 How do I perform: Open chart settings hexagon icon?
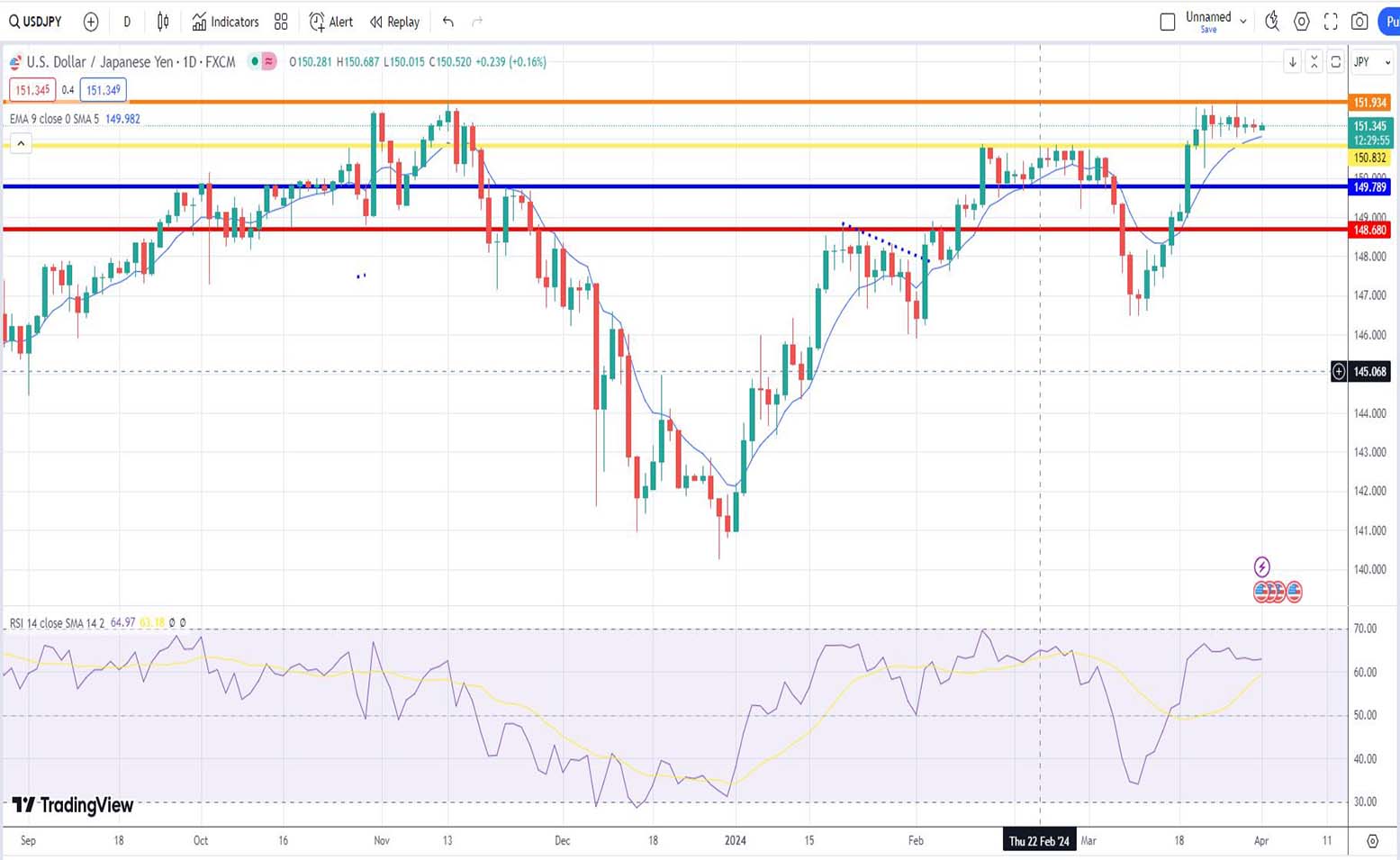(1301, 22)
